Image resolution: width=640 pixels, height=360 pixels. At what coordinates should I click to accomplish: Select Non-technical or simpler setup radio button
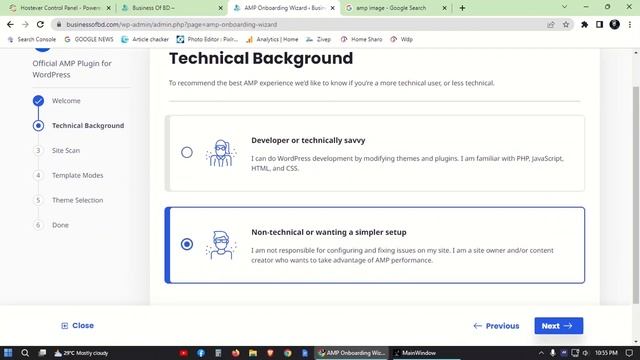pyautogui.click(x=187, y=244)
